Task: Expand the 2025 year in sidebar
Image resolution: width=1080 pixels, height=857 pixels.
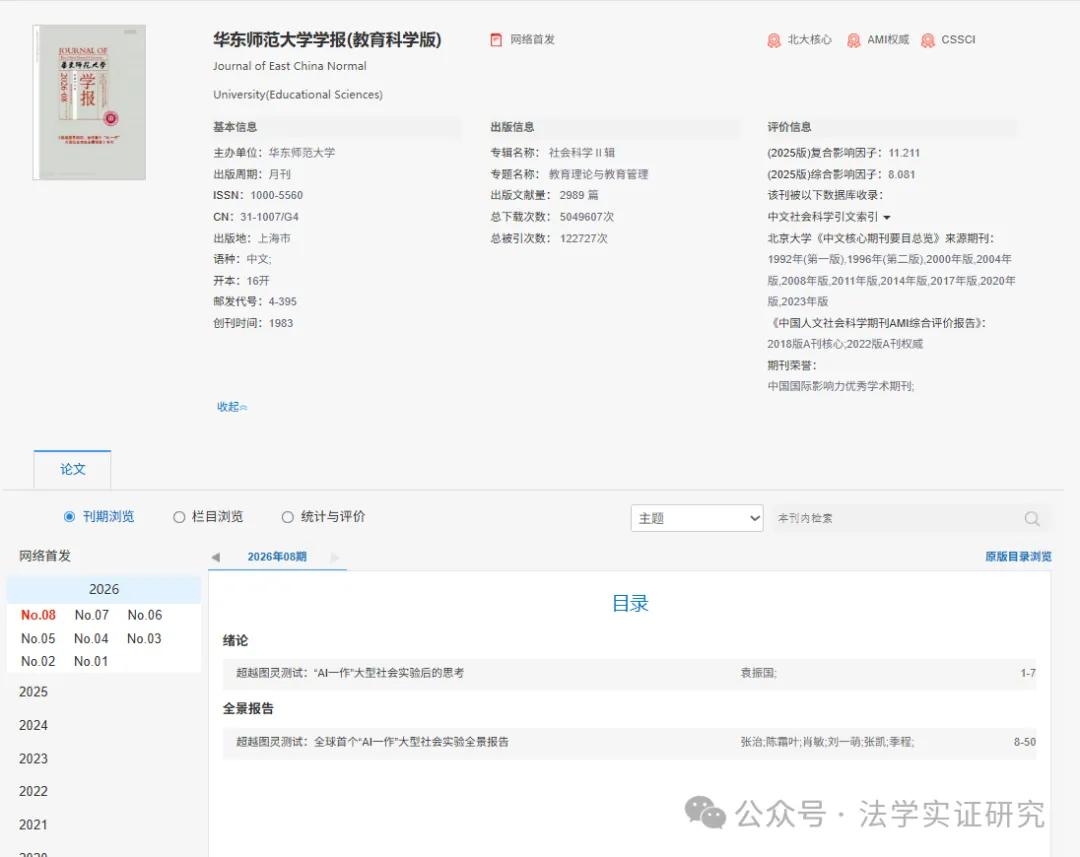Action: [x=34, y=692]
